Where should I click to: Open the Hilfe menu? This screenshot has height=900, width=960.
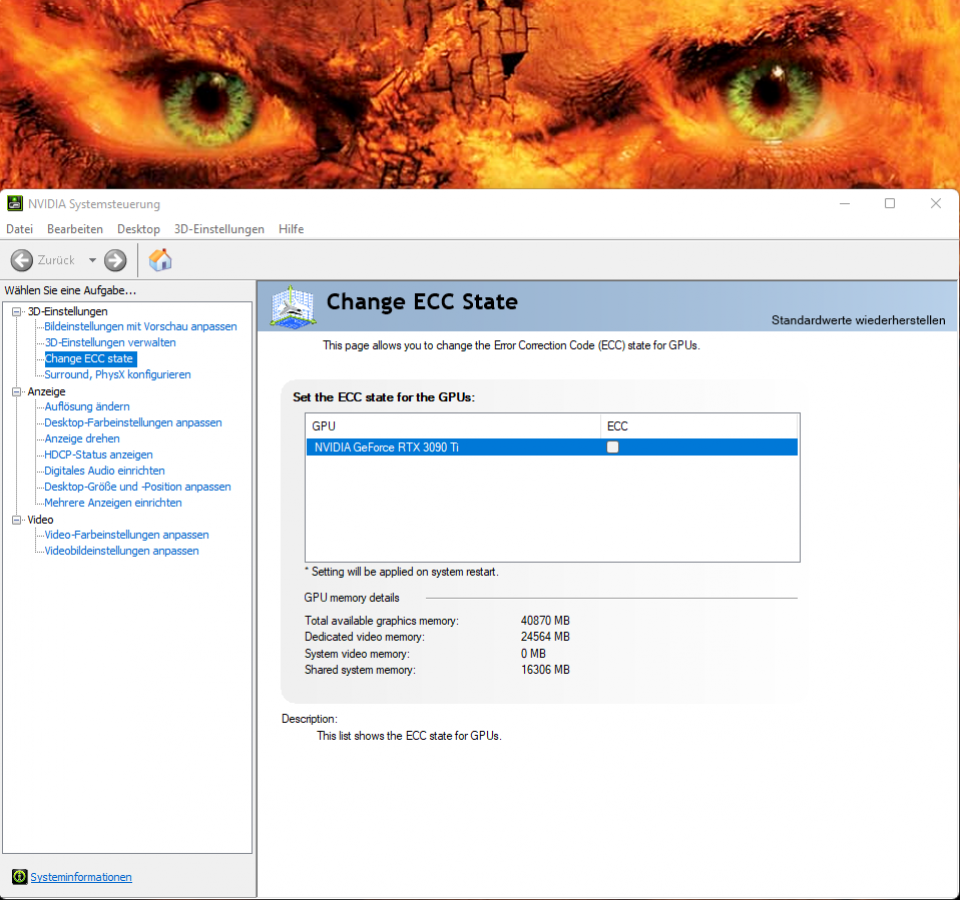[291, 229]
